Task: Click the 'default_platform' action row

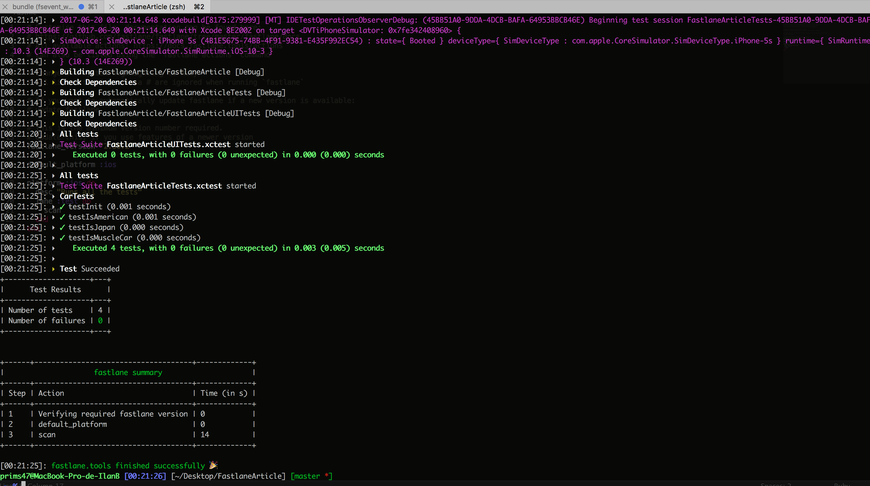Action: click(128, 424)
